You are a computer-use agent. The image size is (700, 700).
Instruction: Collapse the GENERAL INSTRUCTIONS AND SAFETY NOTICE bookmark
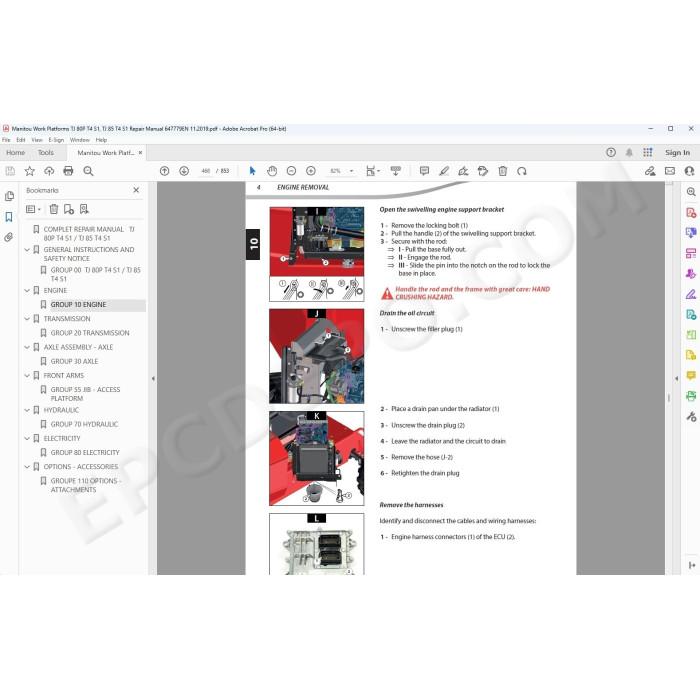coord(27,250)
